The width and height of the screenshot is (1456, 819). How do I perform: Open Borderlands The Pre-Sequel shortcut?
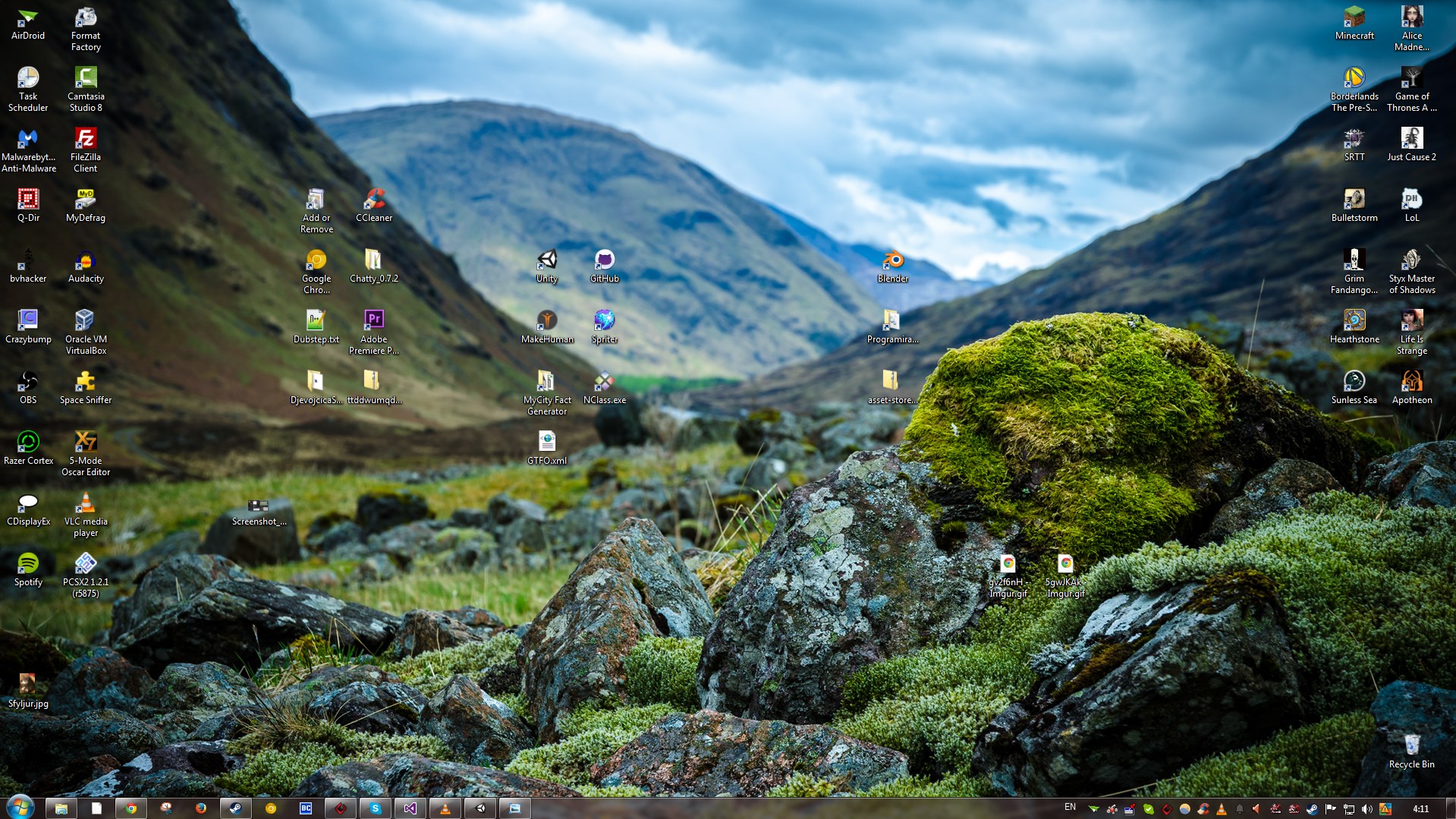click(x=1354, y=90)
